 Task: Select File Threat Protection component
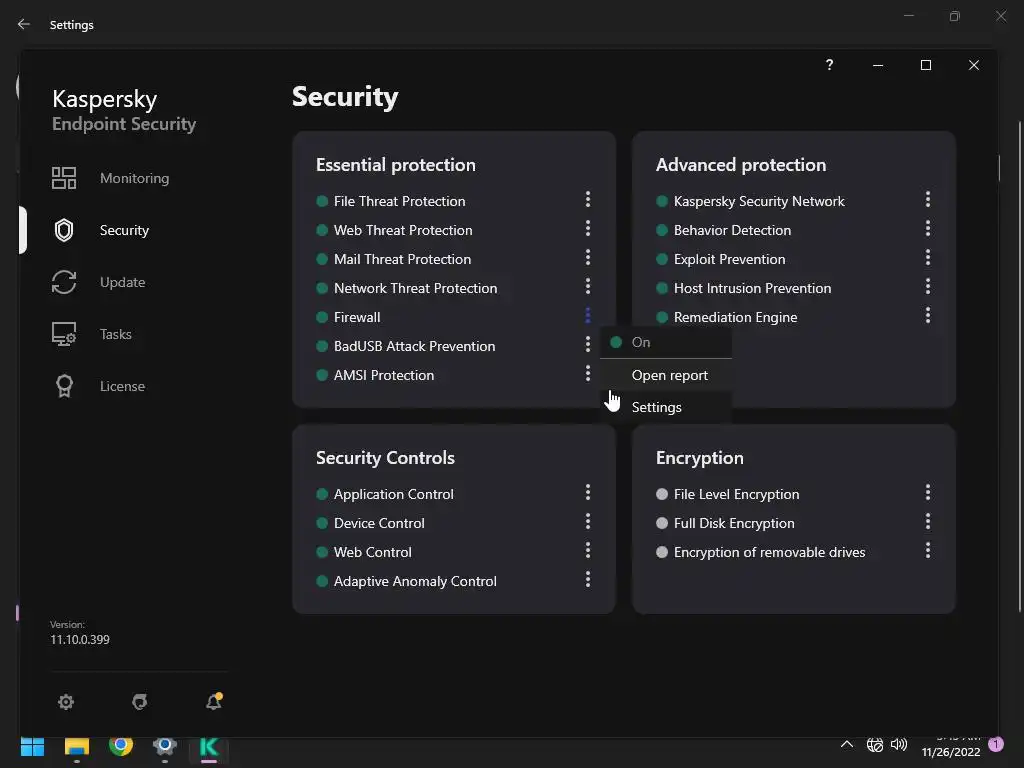point(399,201)
